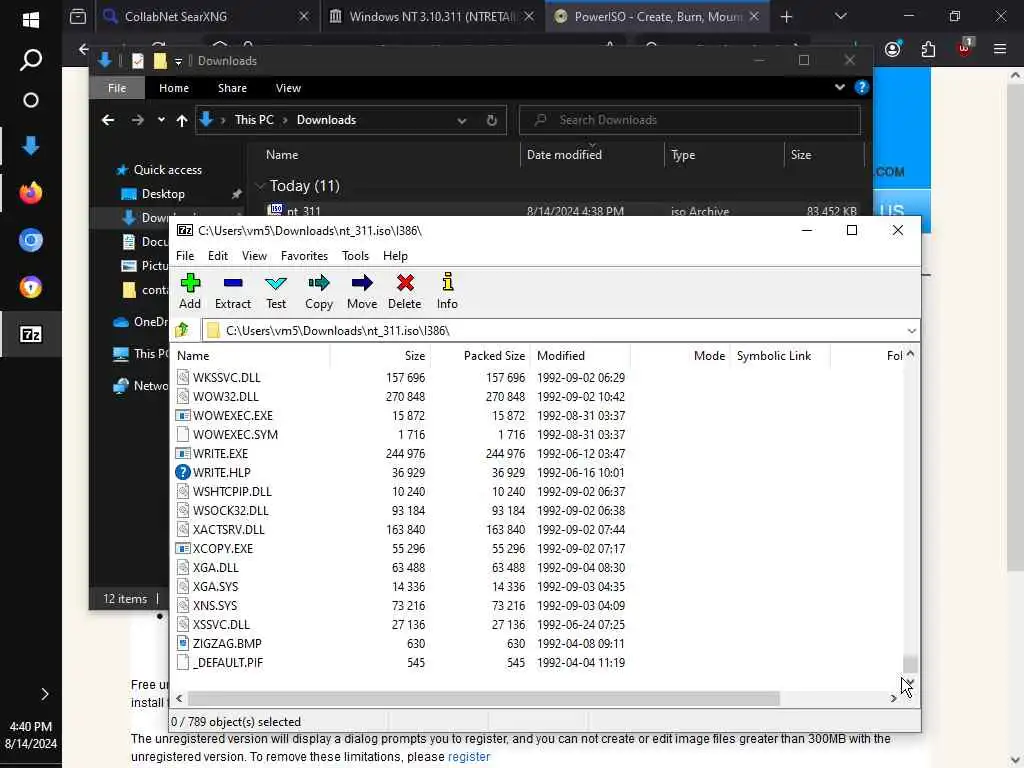Open Explorer Share ribbon tab
The image size is (1024, 768).
point(232,88)
